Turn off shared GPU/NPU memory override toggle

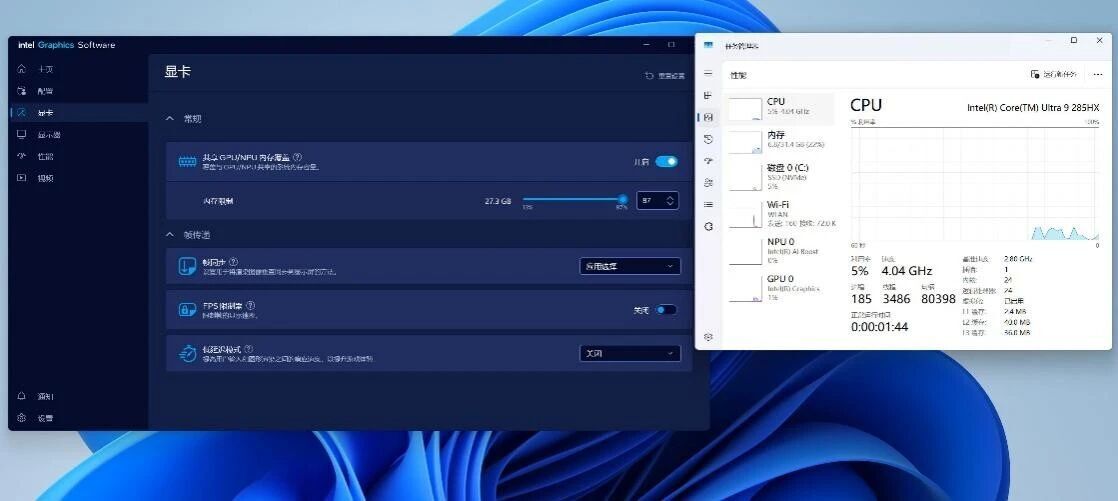(x=667, y=162)
